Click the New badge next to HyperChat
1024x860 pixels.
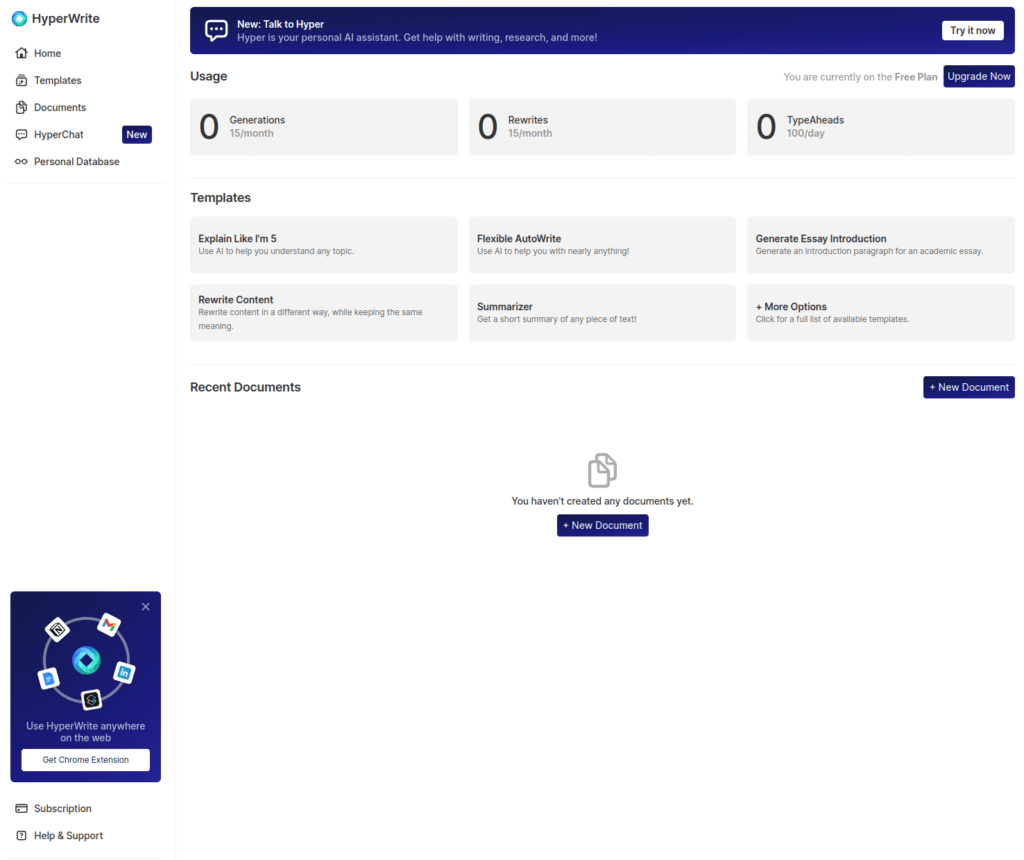coord(136,135)
